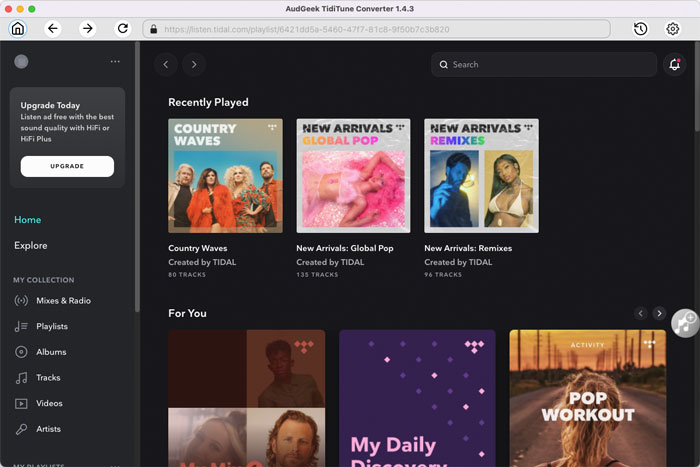Click the 'Recently Played' heading
Image resolution: width=700 pixels, height=467 pixels.
pyautogui.click(x=208, y=102)
